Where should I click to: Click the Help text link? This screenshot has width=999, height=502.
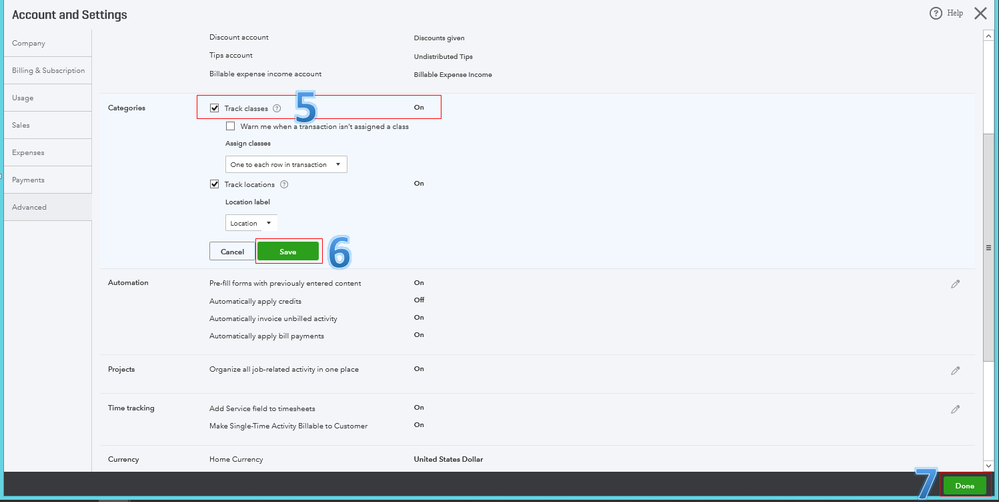(955, 13)
